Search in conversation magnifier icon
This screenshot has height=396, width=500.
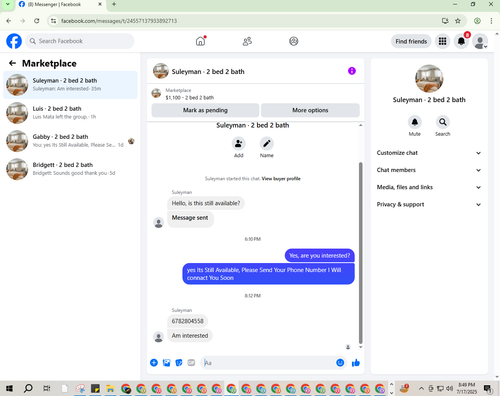[x=443, y=122]
